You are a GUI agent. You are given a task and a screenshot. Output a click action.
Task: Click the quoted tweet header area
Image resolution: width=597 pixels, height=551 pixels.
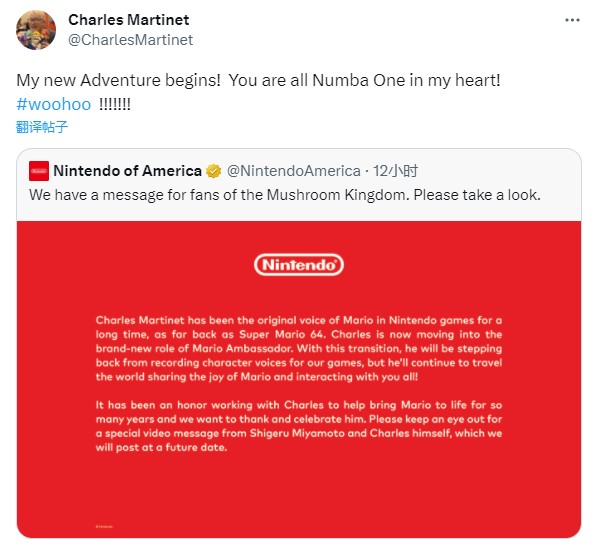223,171
